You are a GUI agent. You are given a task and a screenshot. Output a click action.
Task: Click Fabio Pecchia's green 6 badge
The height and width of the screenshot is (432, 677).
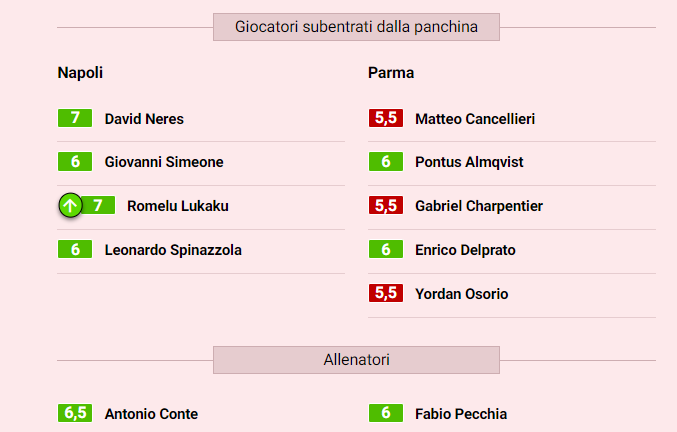click(385, 414)
